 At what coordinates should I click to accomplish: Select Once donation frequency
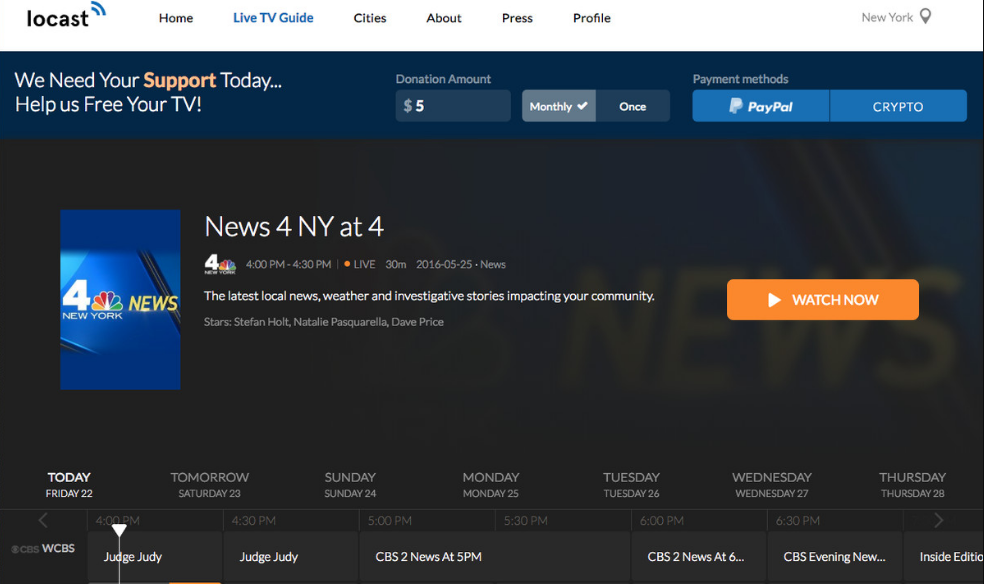pyautogui.click(x=633, y=106)
